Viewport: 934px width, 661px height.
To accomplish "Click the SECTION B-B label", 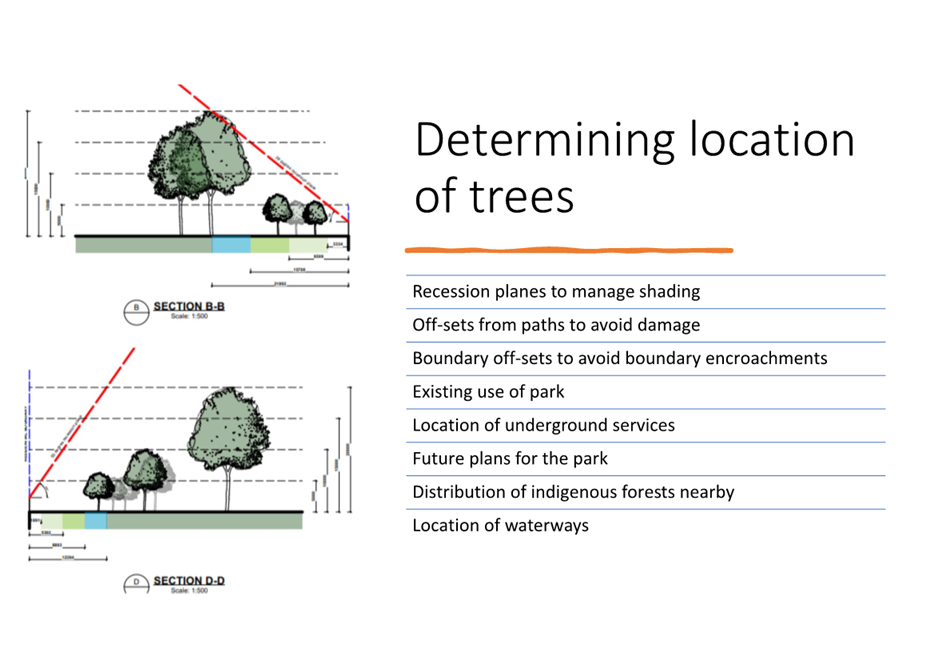I will (189, 307).
